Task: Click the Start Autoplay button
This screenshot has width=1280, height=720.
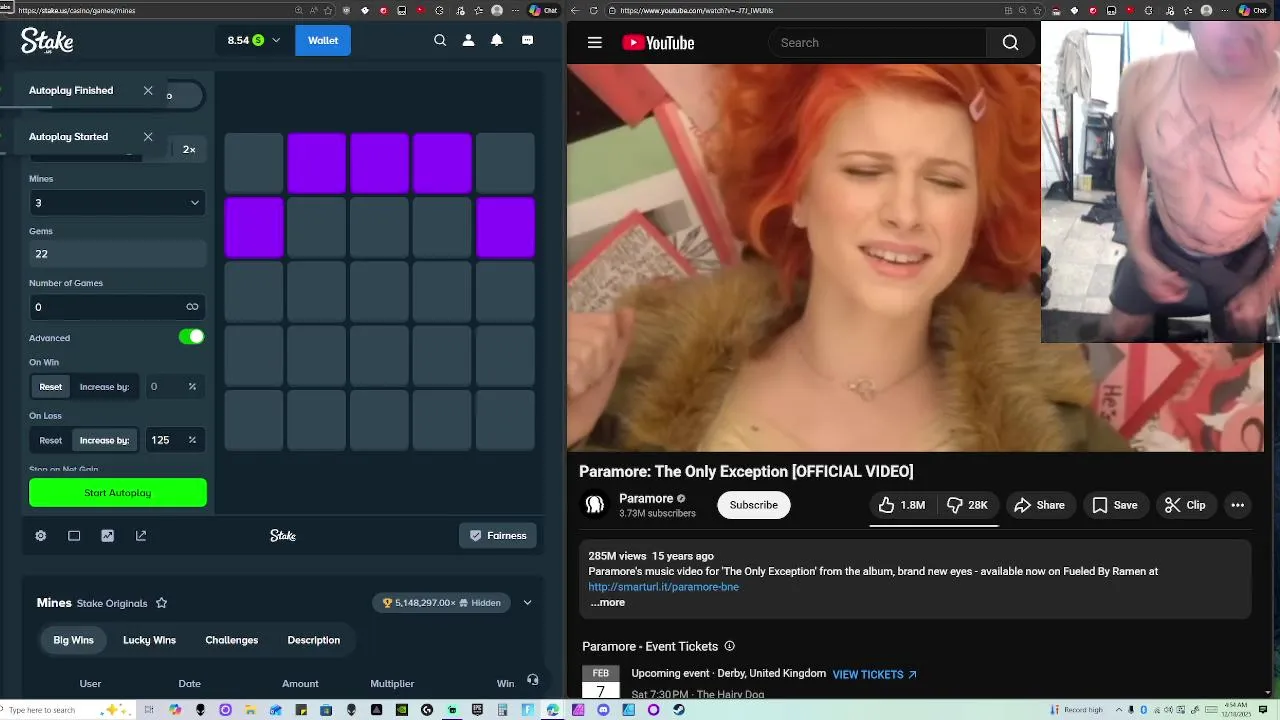Action: coord(118,493)
